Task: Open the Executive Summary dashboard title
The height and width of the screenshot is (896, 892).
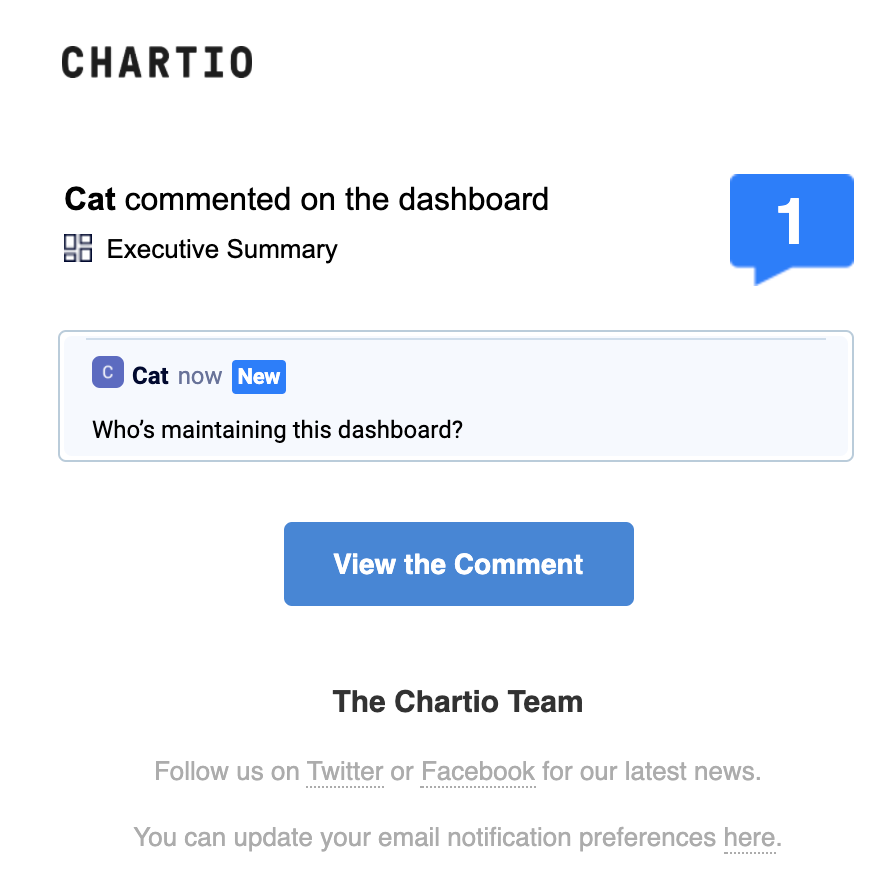Action: pyautogui.click(x=222, y=249)
